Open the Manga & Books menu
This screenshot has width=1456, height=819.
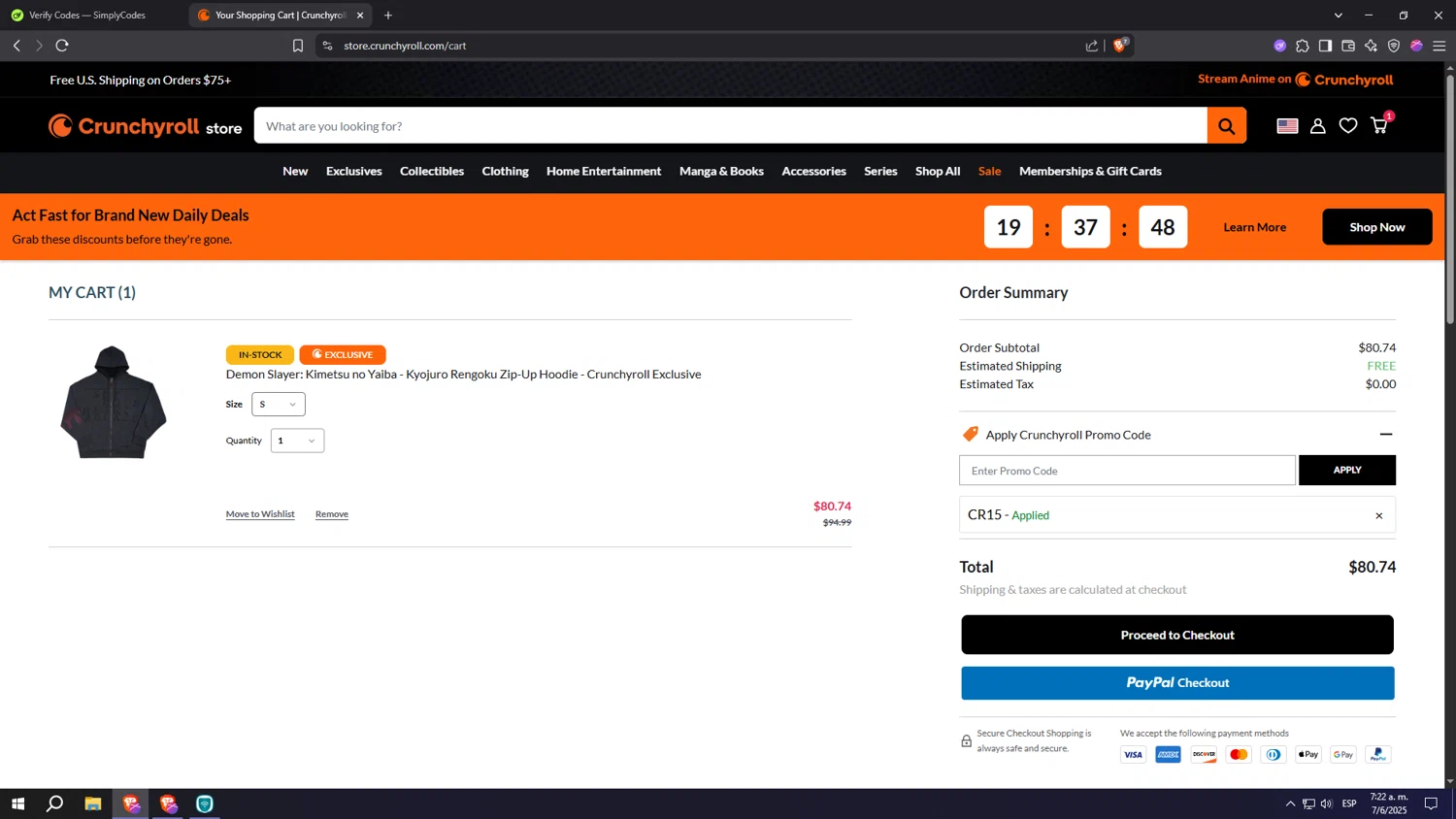(x=721, y=171)
